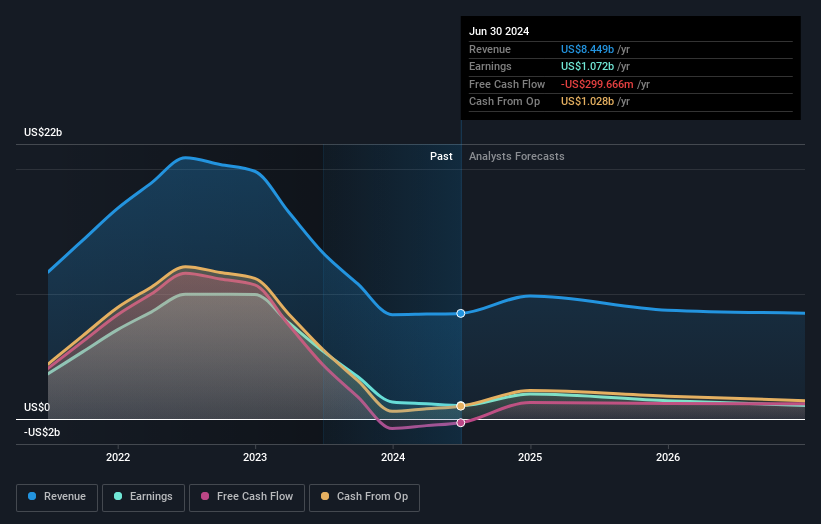Screen dimensions: 821x524
Task: Click the Past section label
Action: pyautogui.click(x=441, y=157)
